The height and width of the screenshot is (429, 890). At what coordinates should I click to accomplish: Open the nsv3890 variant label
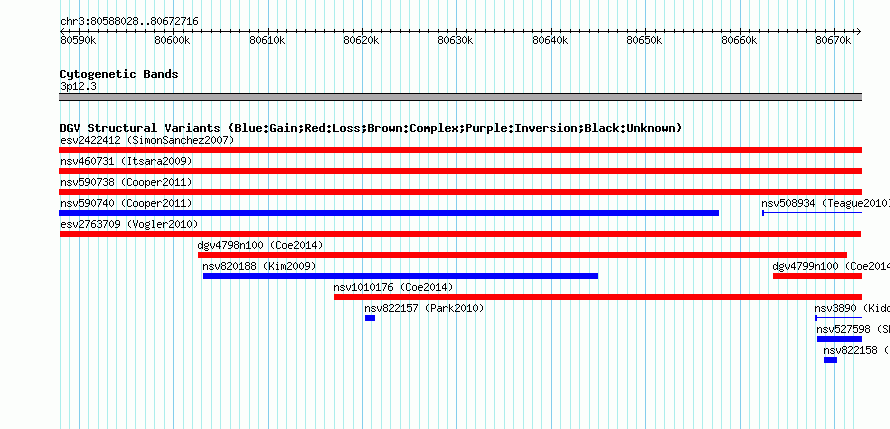coord(852,308)
